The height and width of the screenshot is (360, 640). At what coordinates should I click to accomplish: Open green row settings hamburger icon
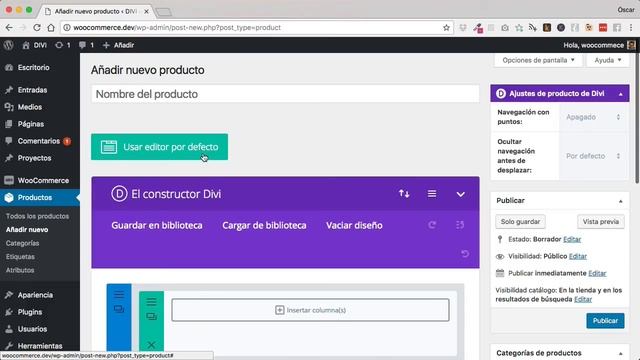point(151,302)
